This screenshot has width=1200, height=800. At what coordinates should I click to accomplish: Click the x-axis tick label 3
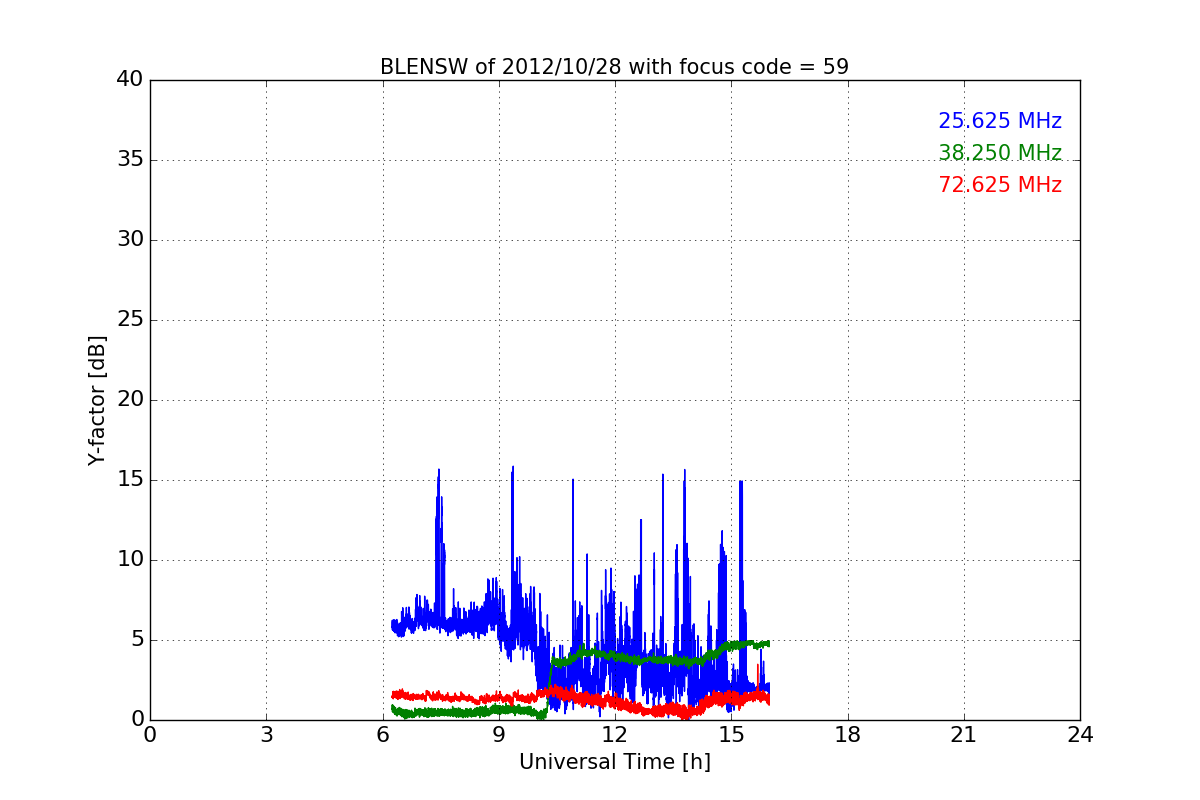[266, 735]
